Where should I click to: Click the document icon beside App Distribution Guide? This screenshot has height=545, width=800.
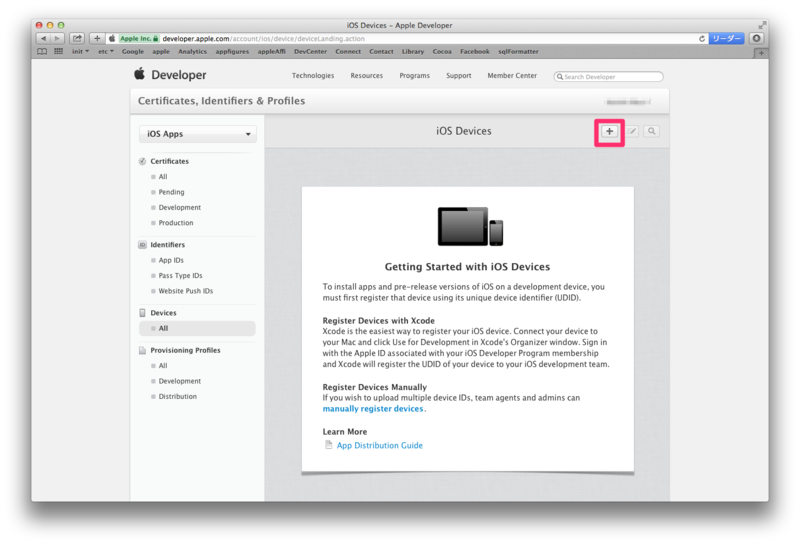pos(329,445)
